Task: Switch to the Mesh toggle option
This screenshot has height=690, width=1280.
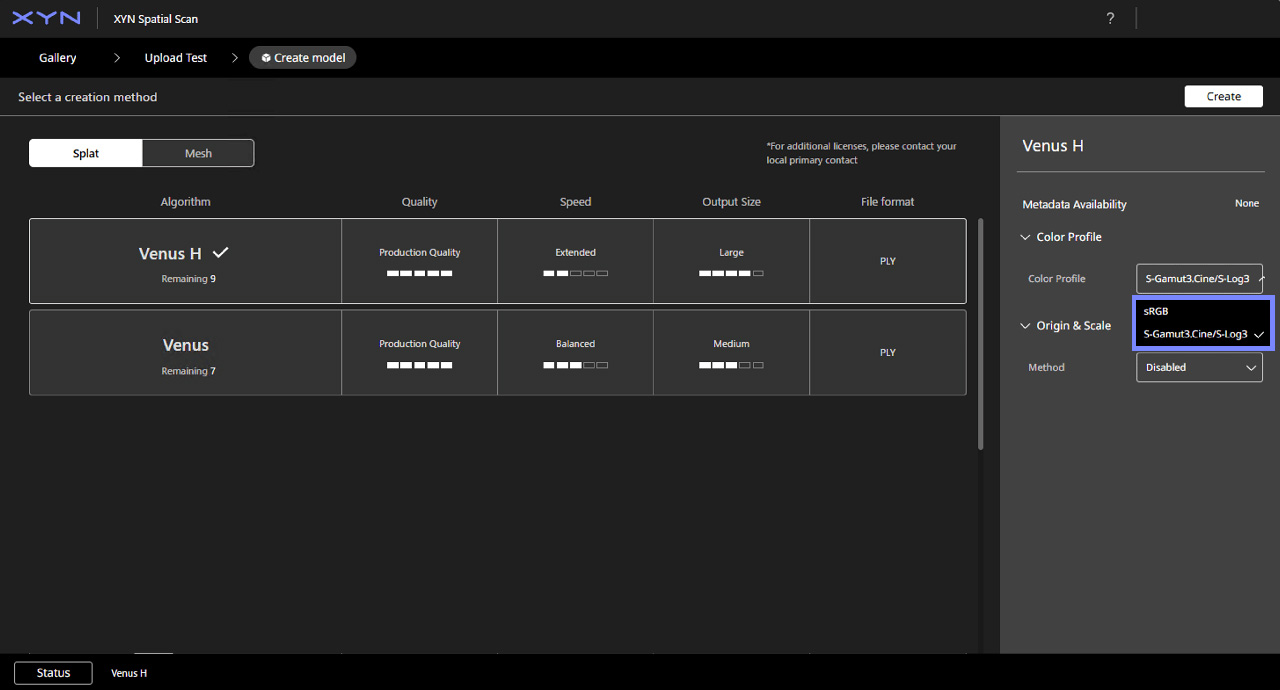Action: point(198,153)
